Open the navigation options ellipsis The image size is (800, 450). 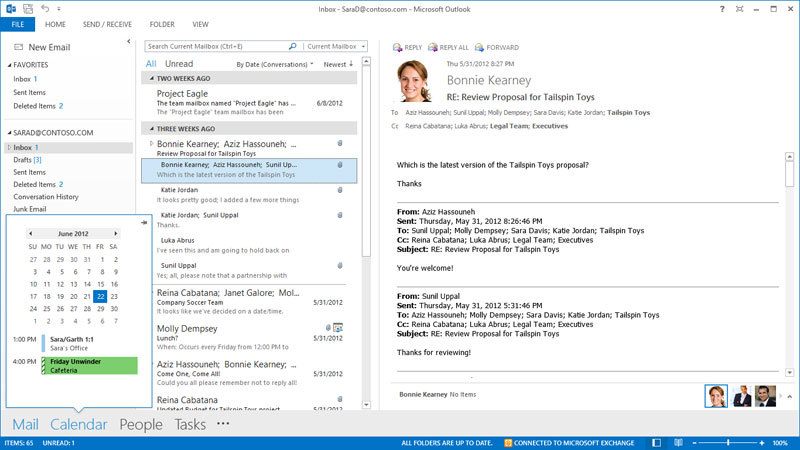pyautogui.click(x=223, y=424)
